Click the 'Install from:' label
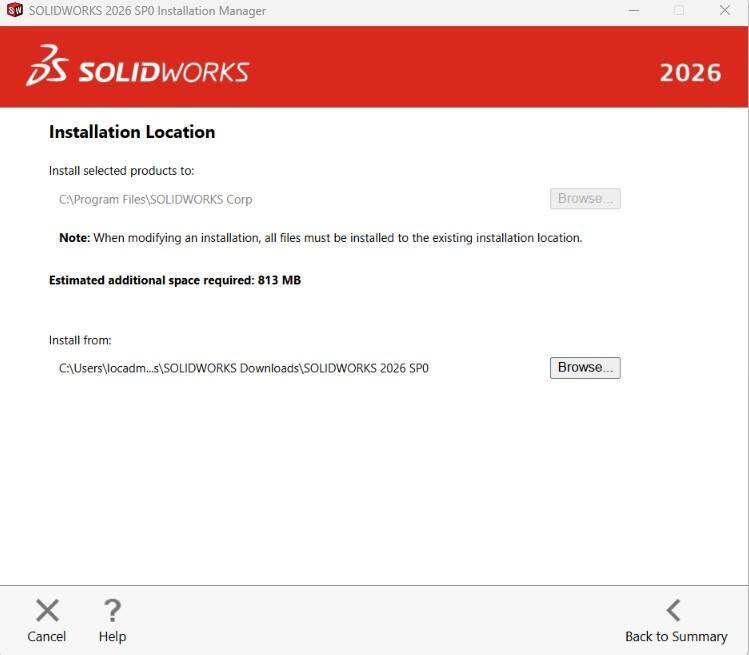This screenshot has height=655, width=749. (80, 340)
